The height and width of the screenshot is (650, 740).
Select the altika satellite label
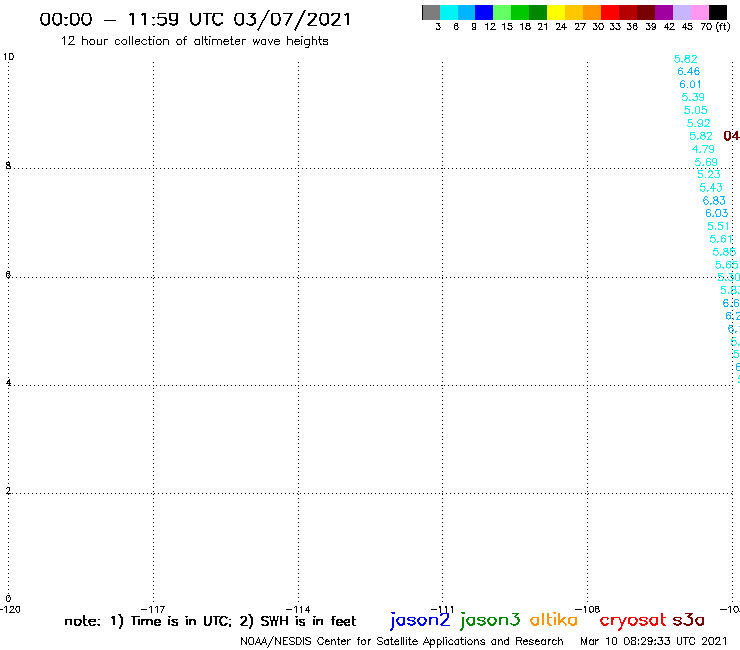tap(554, 619)
